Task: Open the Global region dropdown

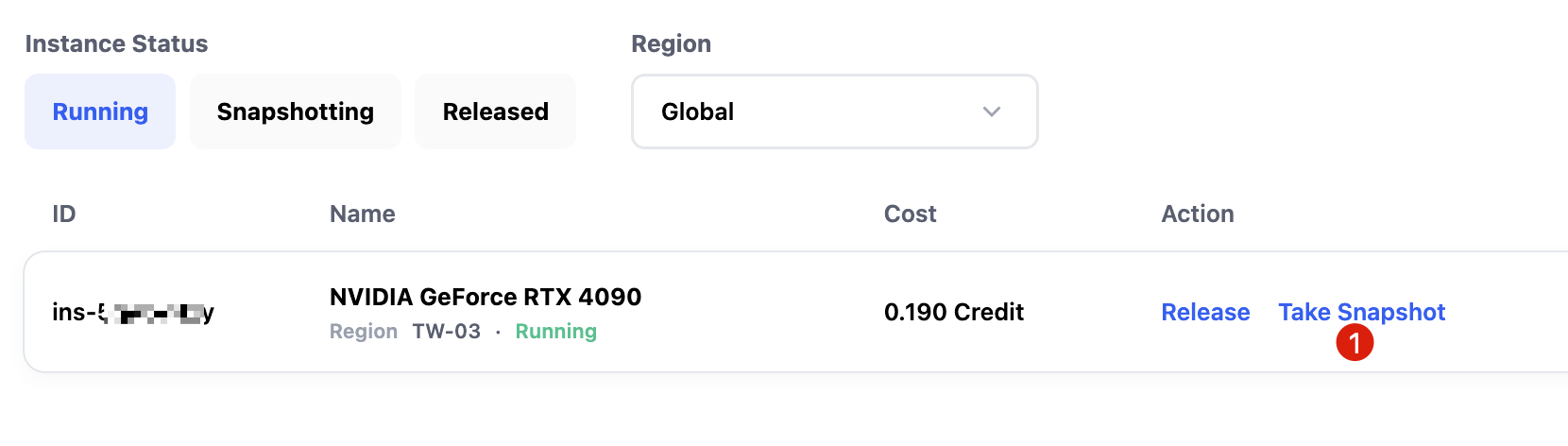Action: (x=835, y=111)
